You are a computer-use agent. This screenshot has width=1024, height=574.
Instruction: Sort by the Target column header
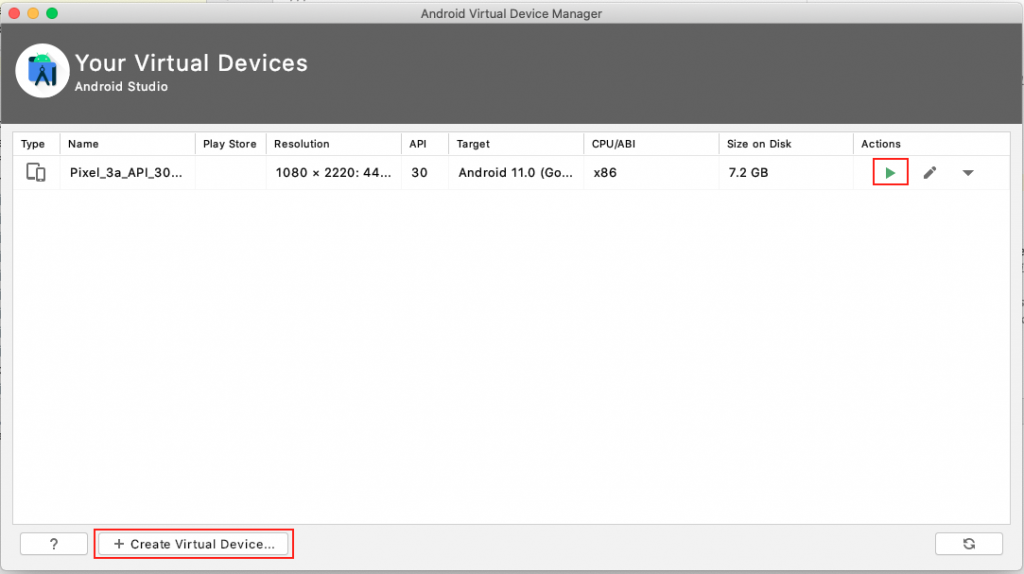pyautogui.click(x=473, y=144)
